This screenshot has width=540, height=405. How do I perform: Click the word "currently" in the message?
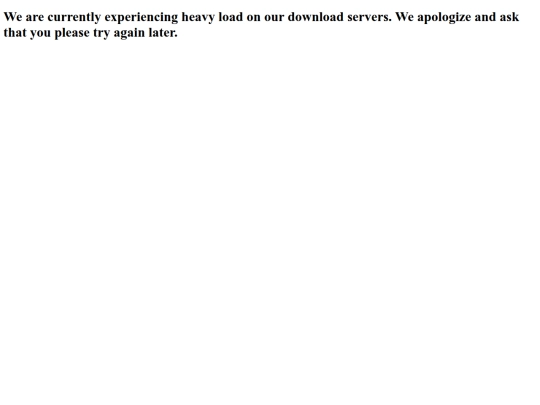74,17
